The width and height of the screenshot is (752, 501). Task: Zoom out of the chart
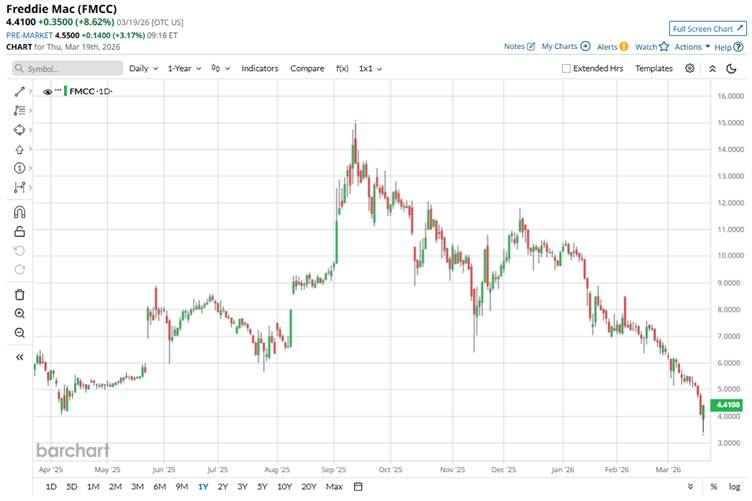pyautogui.click(x=20, y=333)
